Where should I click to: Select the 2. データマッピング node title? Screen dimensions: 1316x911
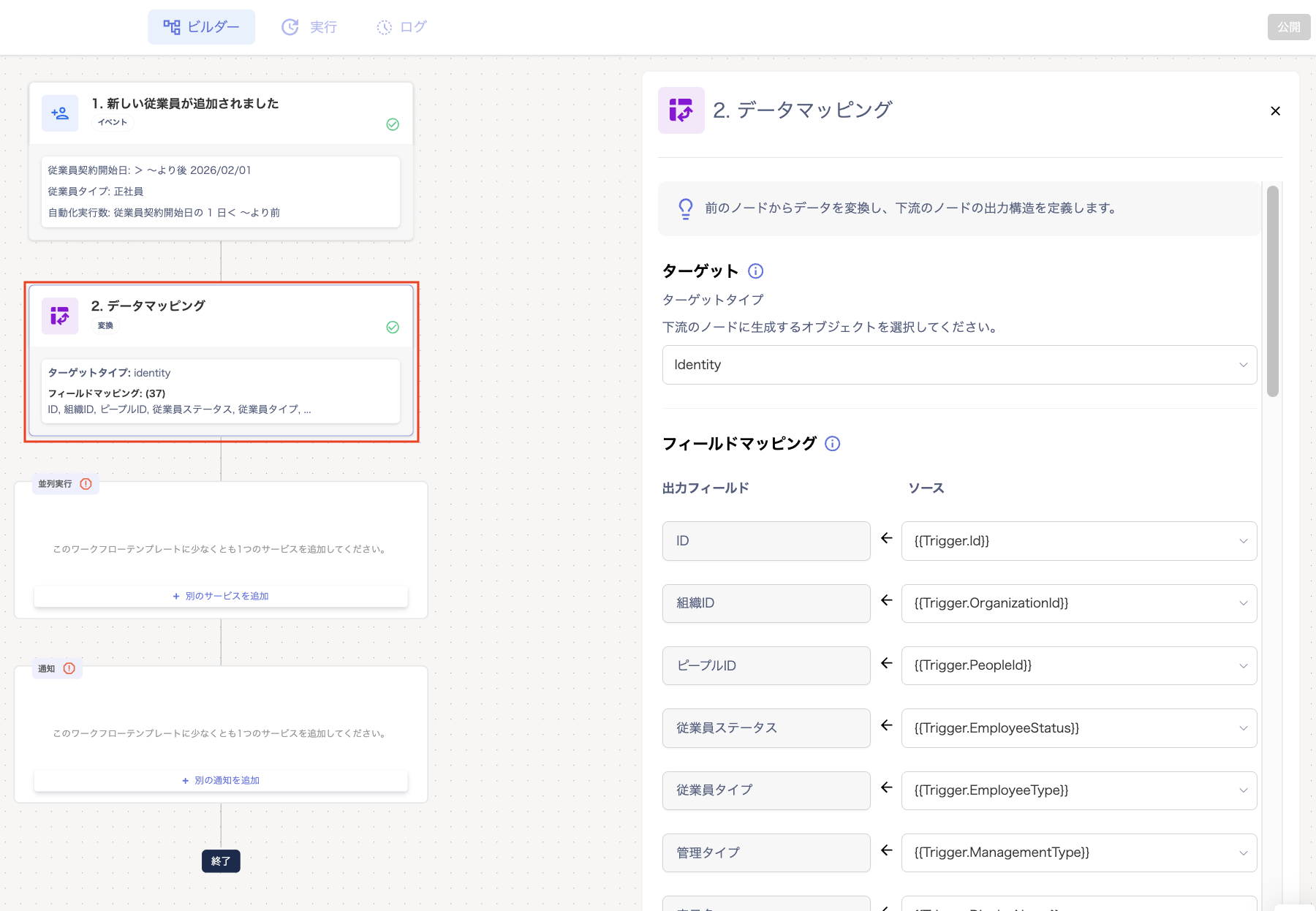(148, 306)
